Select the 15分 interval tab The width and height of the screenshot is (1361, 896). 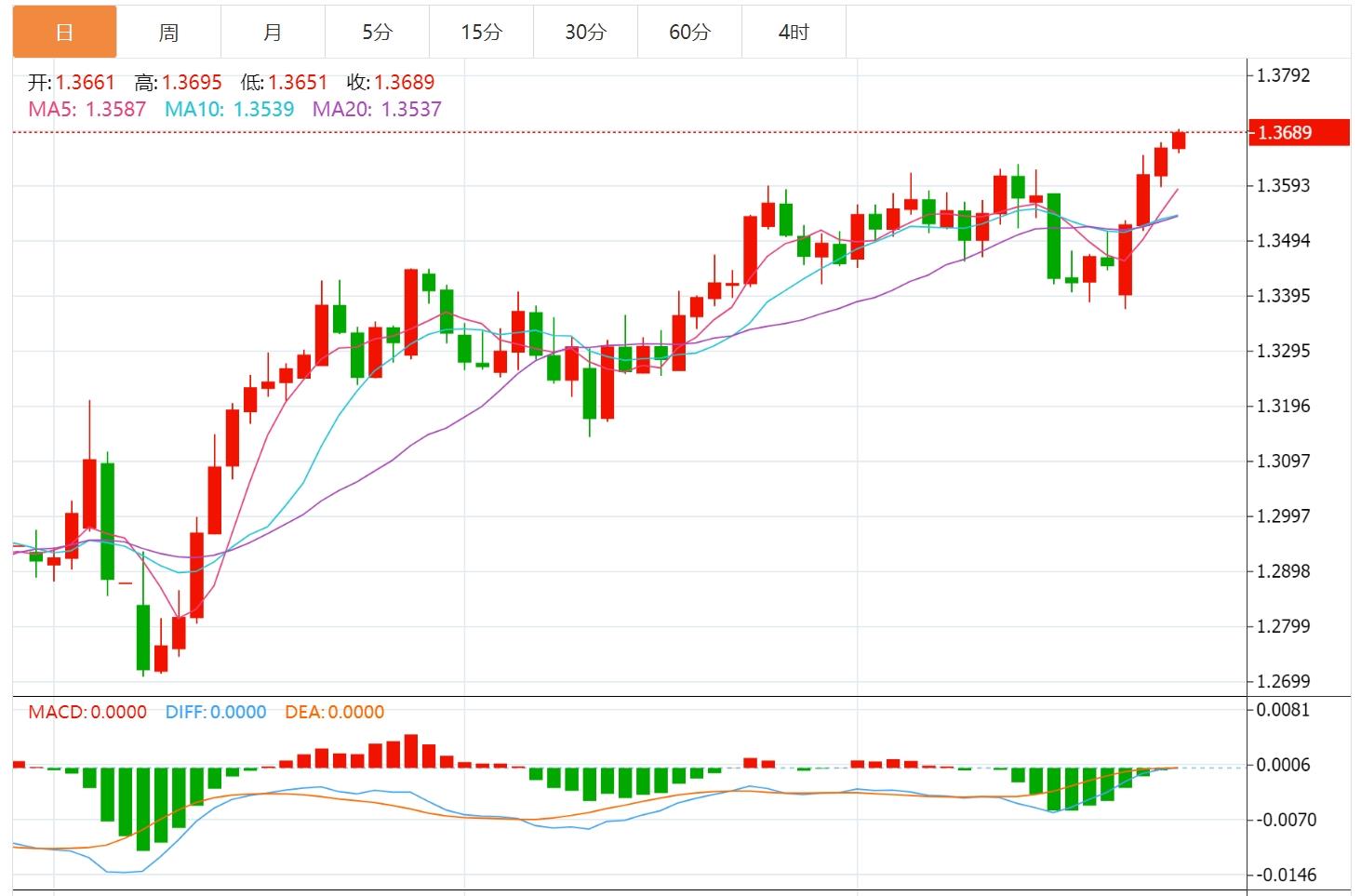pyautogui.click(x=481, y=33)
